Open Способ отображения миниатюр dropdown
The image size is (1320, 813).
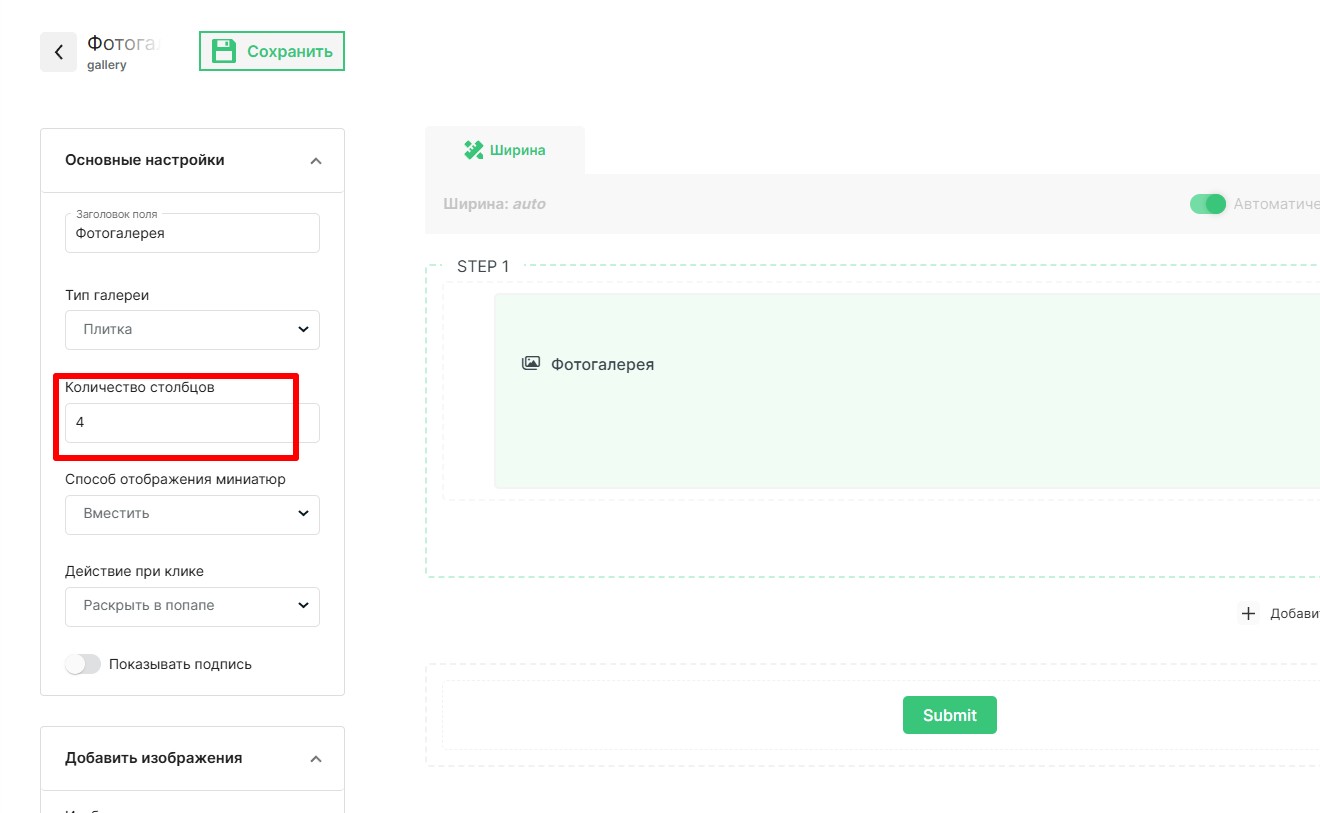point(192,513)
